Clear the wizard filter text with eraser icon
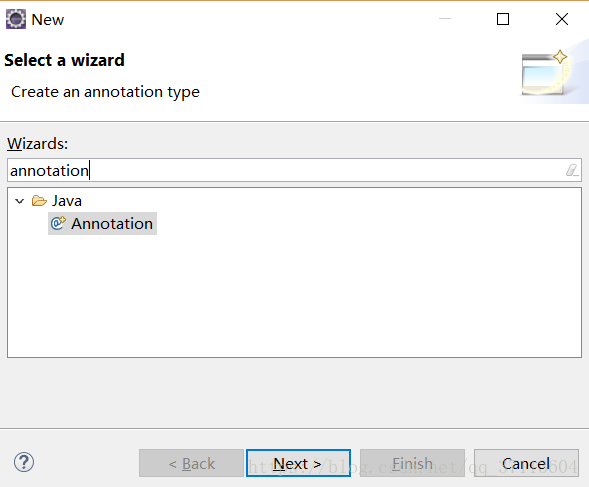The width and height of the screenshot is (589, 487). pos(572,171)
